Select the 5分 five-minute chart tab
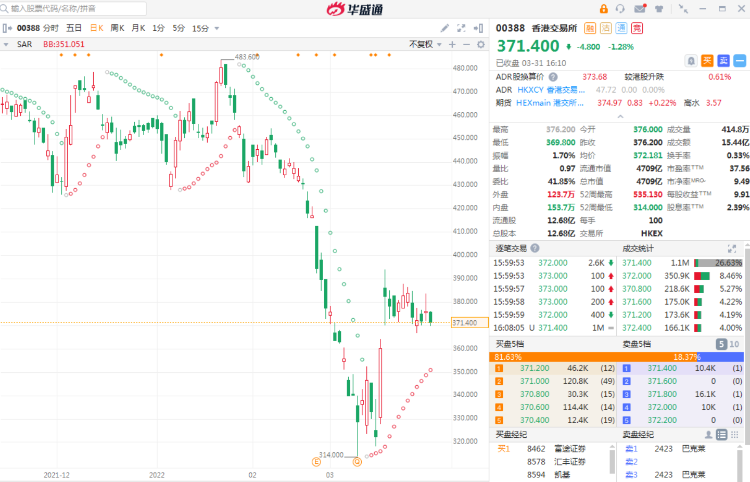Screen dimensions: 750x482 (178, 28)
